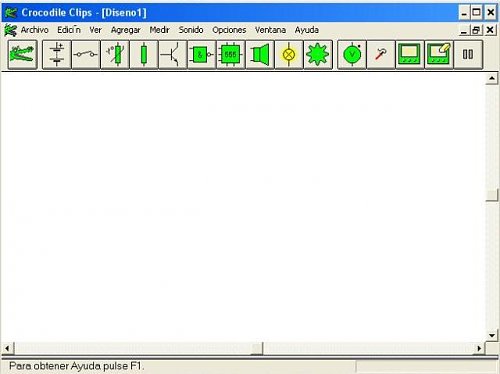Open the Opciones menu
The width and height of the screenshot is (500, 374).
pos(229,30)
